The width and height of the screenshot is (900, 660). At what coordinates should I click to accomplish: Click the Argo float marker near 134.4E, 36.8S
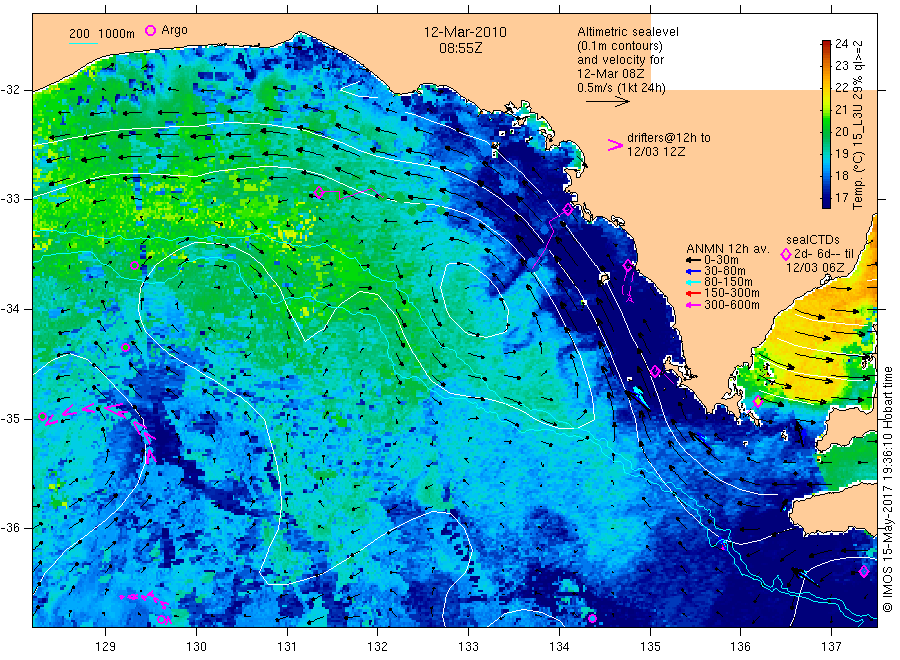click(x=592, y=618)
